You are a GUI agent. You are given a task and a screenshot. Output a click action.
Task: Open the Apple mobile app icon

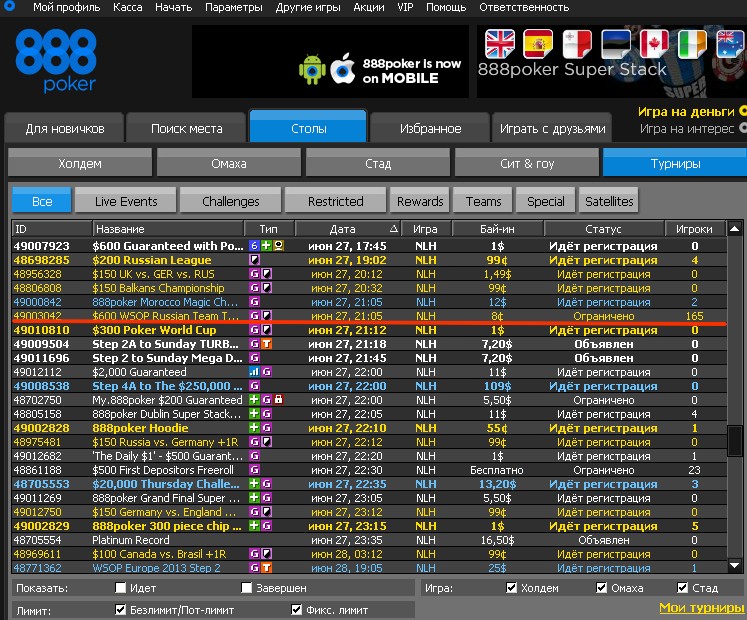click(343, 68)
